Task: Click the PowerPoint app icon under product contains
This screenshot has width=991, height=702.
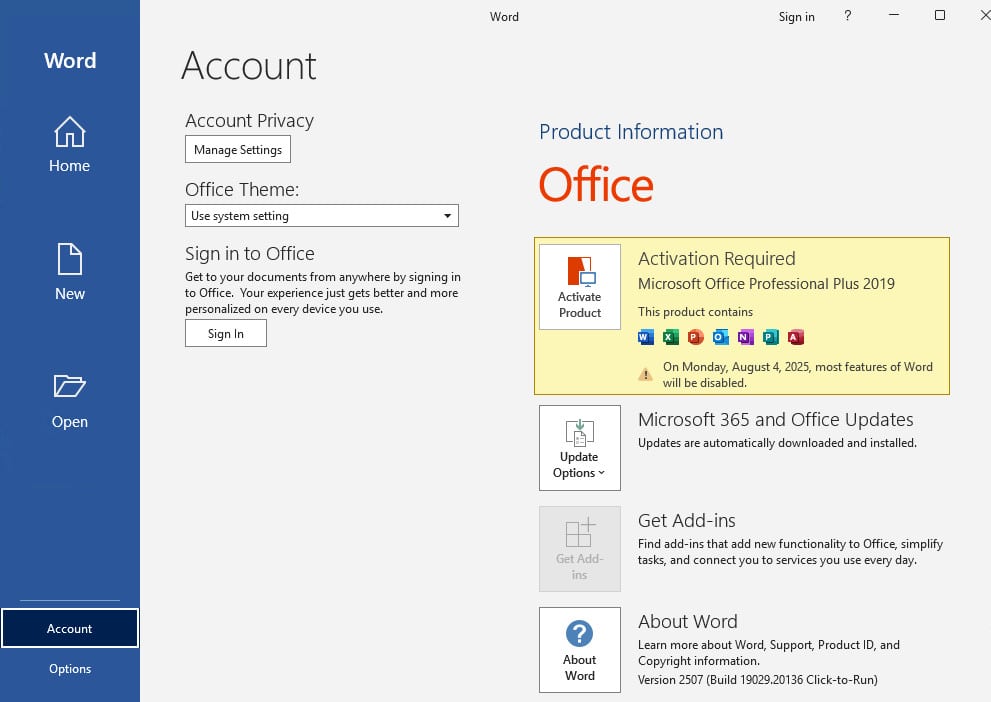Action: (695, 337)
